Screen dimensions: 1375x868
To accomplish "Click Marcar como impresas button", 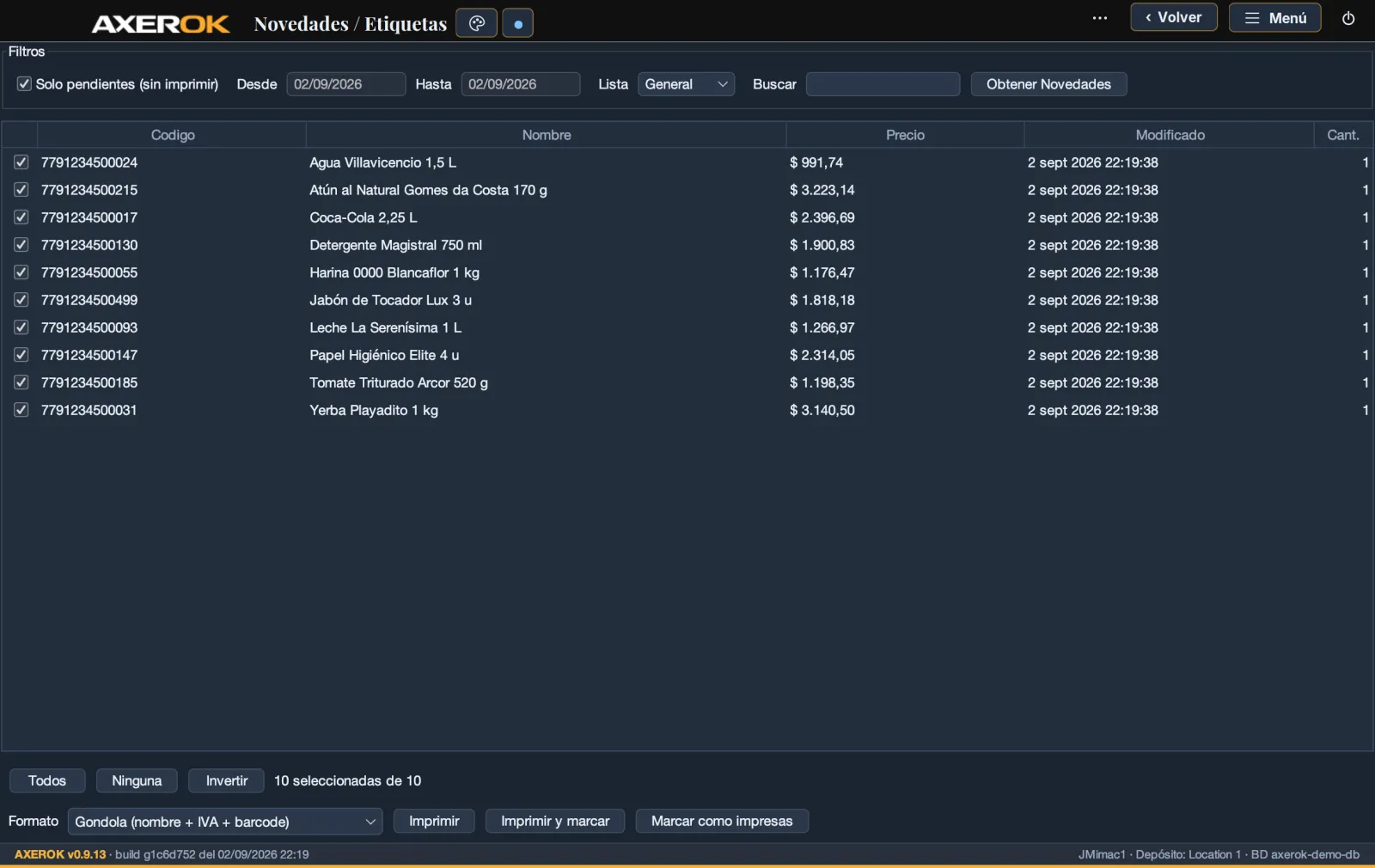I will click(722, 821).
